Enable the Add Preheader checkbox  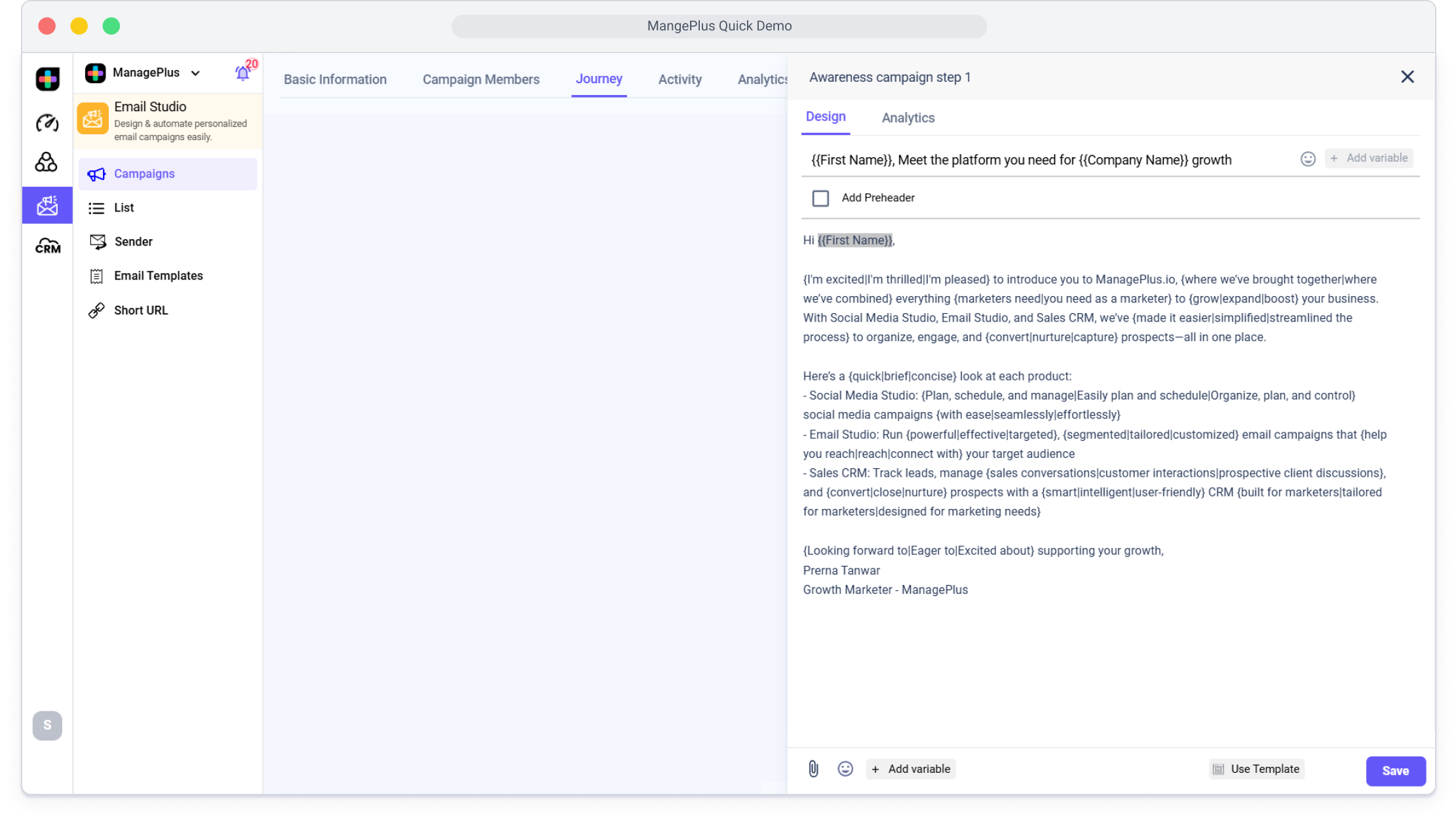click(x=820, y=198)
